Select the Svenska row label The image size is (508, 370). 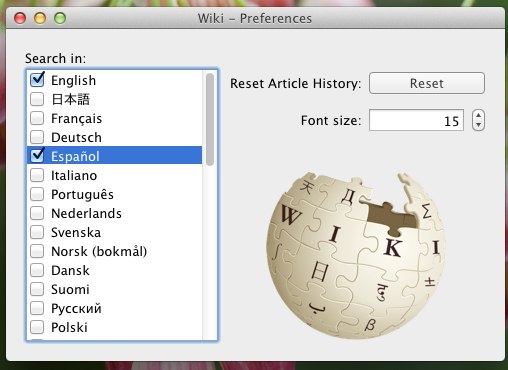76,232
